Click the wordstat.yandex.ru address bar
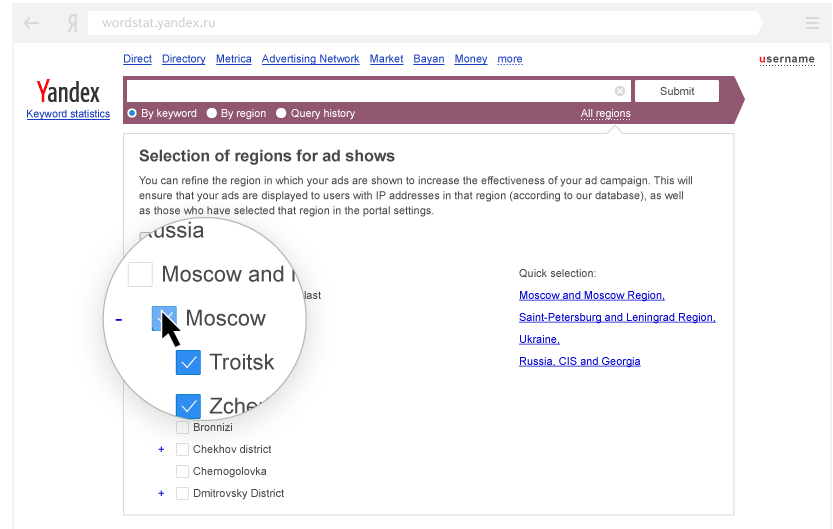Viewport: 833px width, 529px height. click(x=424, y=23)
